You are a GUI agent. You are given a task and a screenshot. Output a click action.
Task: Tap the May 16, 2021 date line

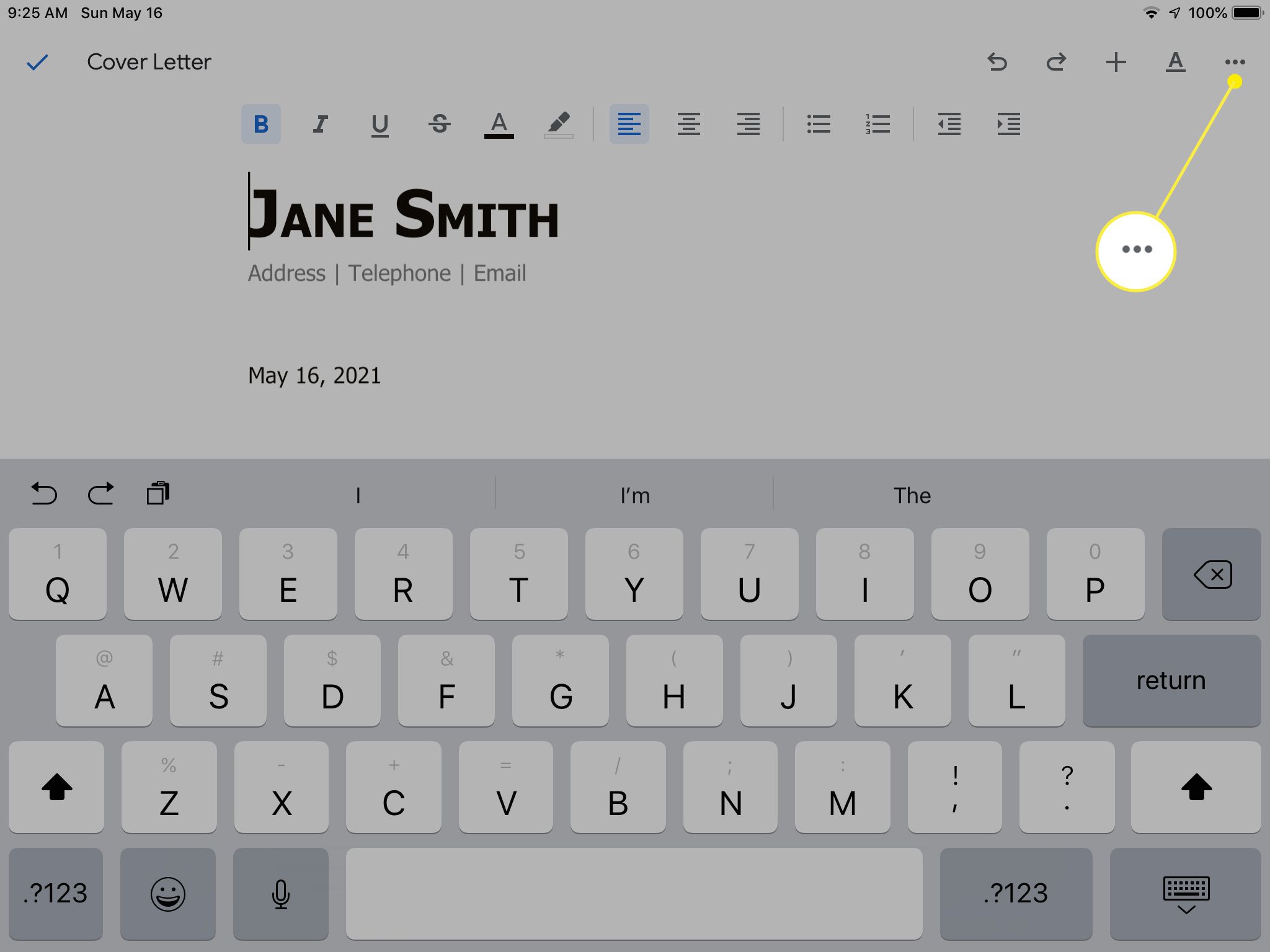click(x=314, y=376)
